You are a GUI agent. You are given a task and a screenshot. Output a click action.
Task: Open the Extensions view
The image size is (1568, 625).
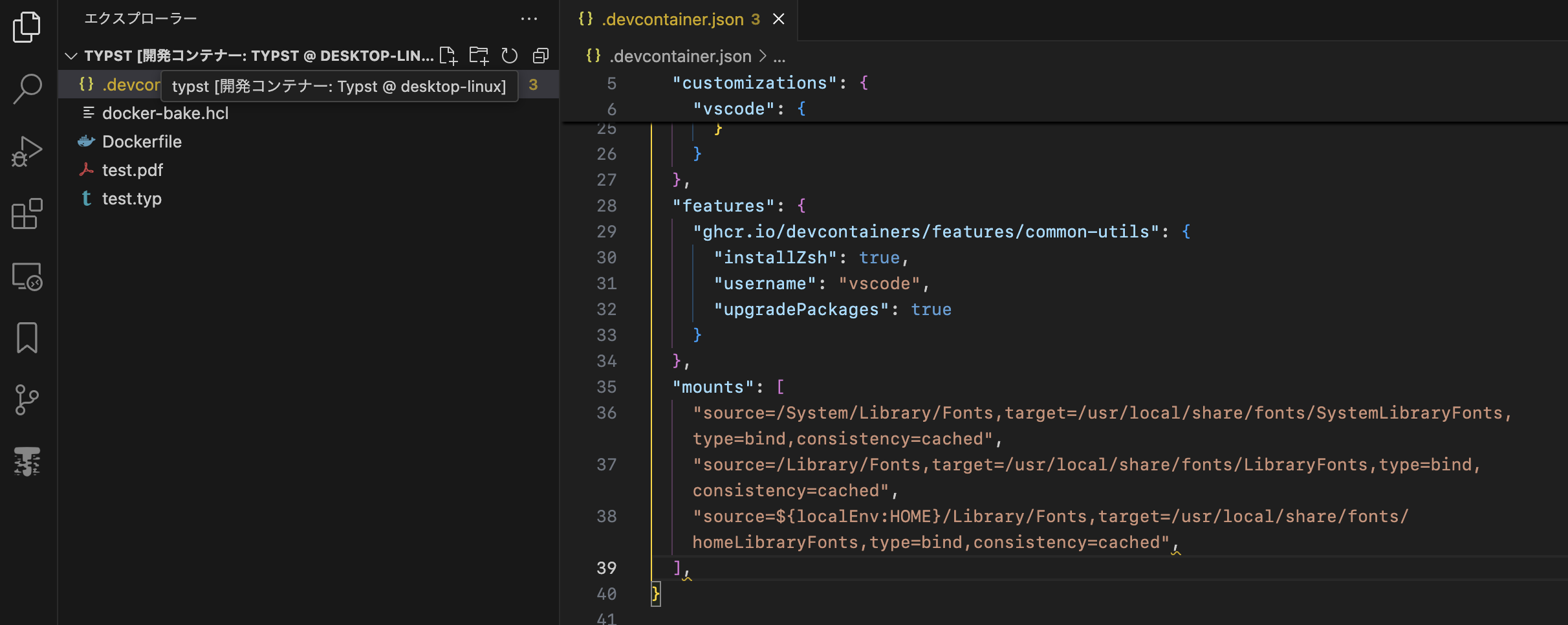pyautogui.click(x=27, y=214)
